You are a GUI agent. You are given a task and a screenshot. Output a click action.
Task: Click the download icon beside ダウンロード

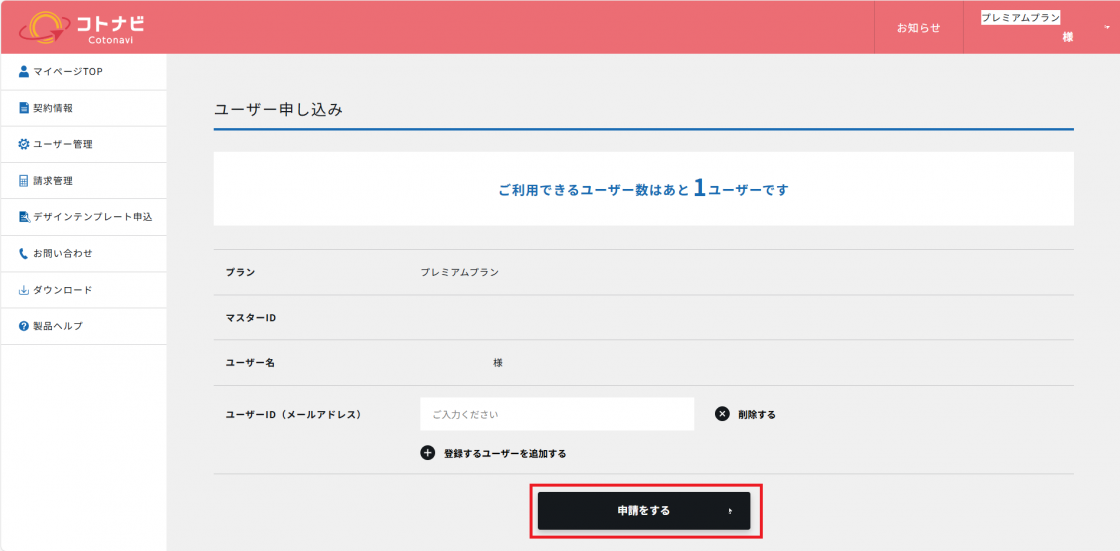coord(24,290)
